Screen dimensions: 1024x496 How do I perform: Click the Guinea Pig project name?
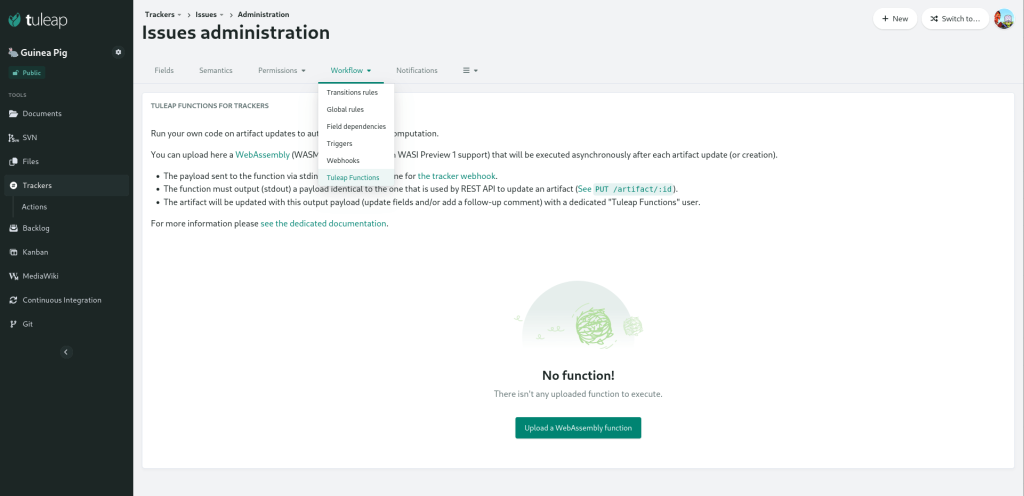[x=45, y=53]
